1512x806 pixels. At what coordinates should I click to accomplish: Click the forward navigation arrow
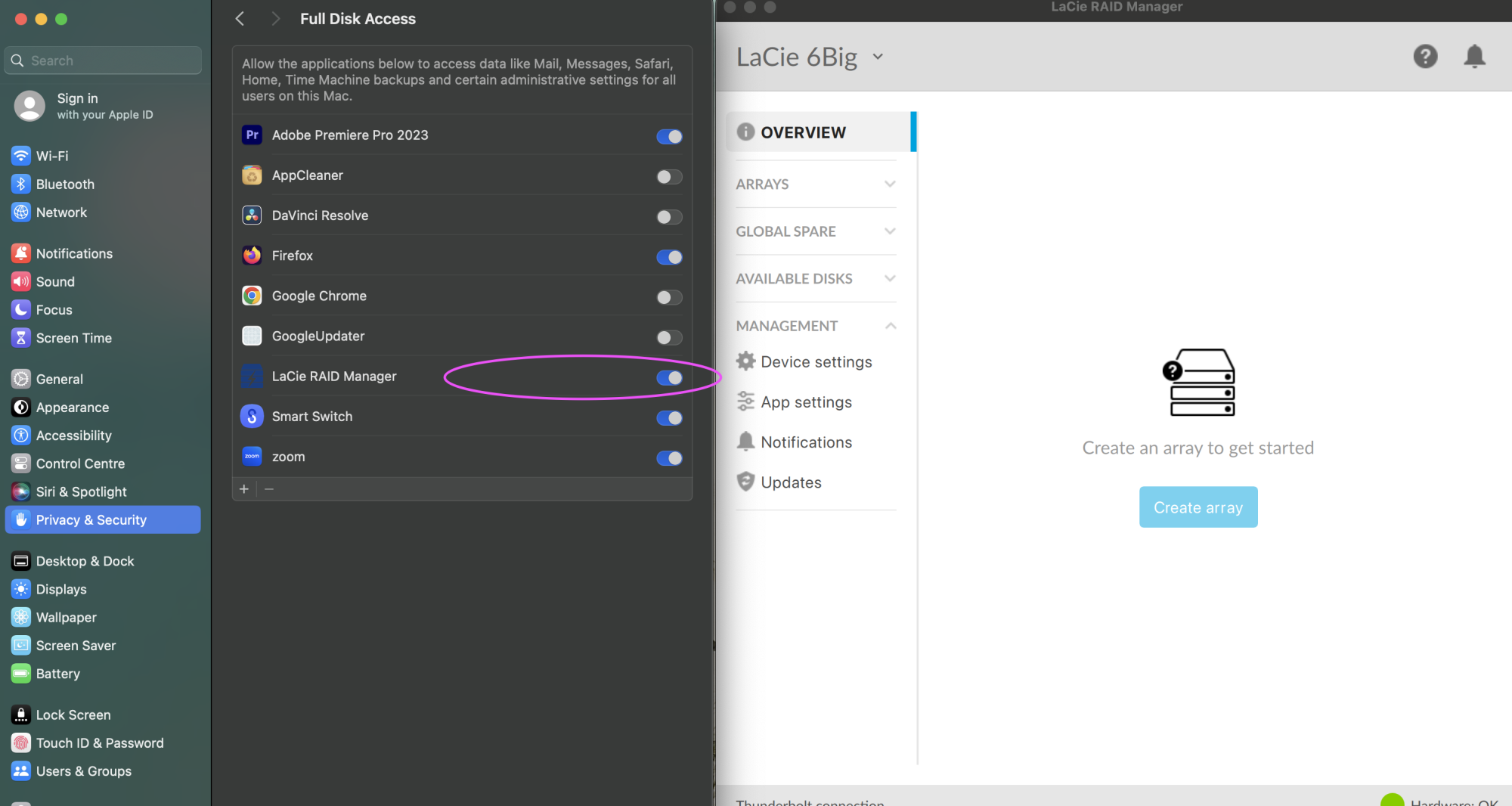(275, 19)
